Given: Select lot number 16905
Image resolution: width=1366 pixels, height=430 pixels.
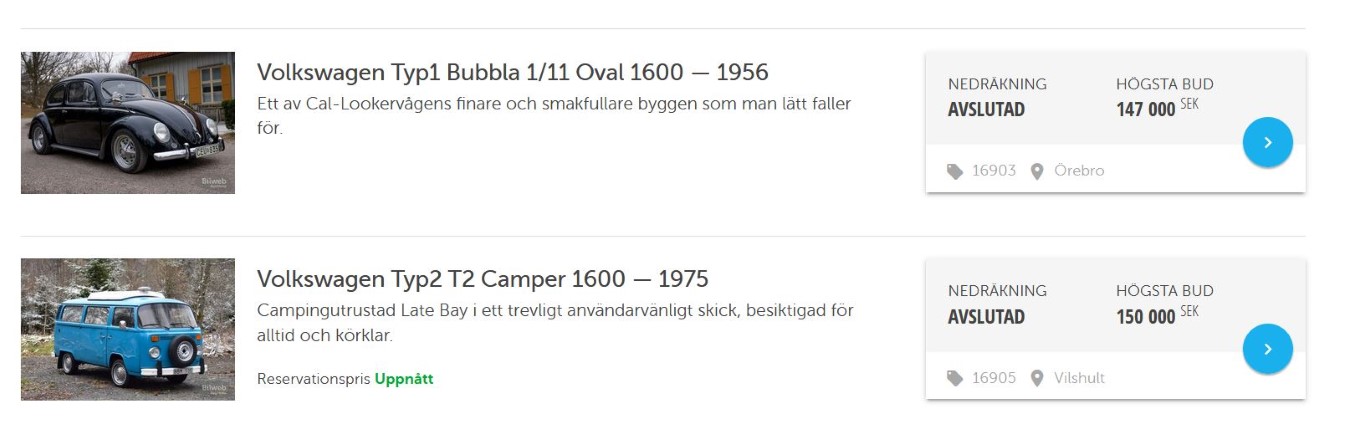Looking at the screenshot, I should point(993,378).
